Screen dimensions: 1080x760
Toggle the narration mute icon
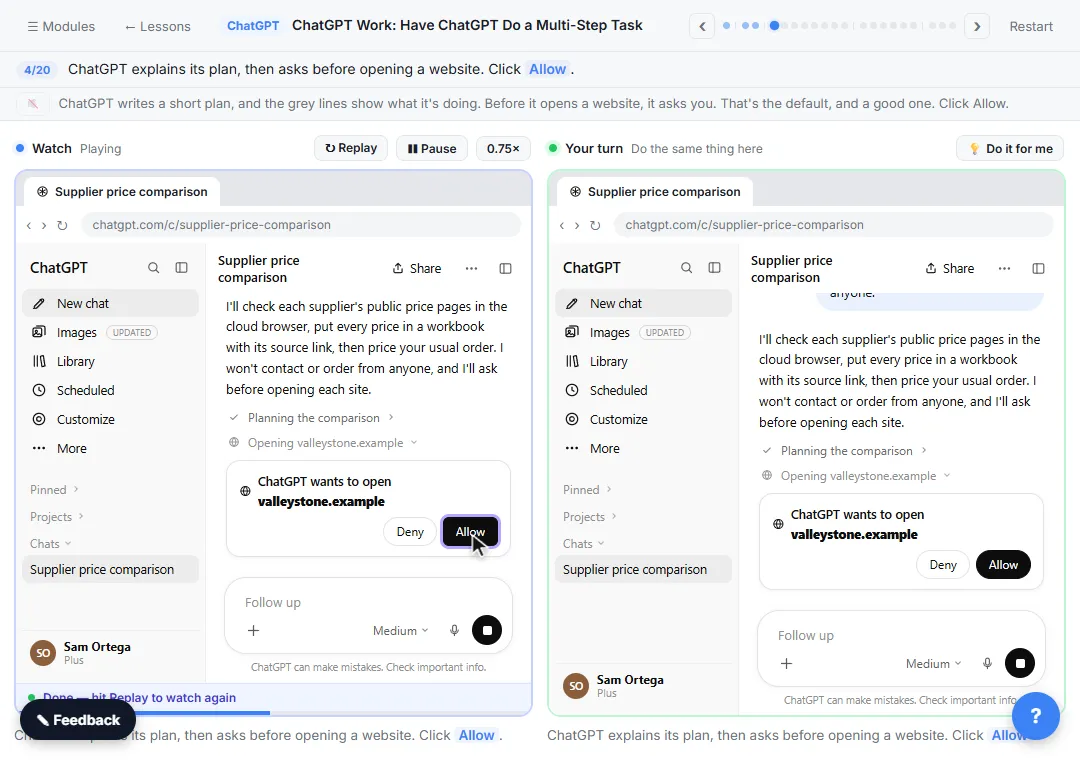tap(32, 103)
